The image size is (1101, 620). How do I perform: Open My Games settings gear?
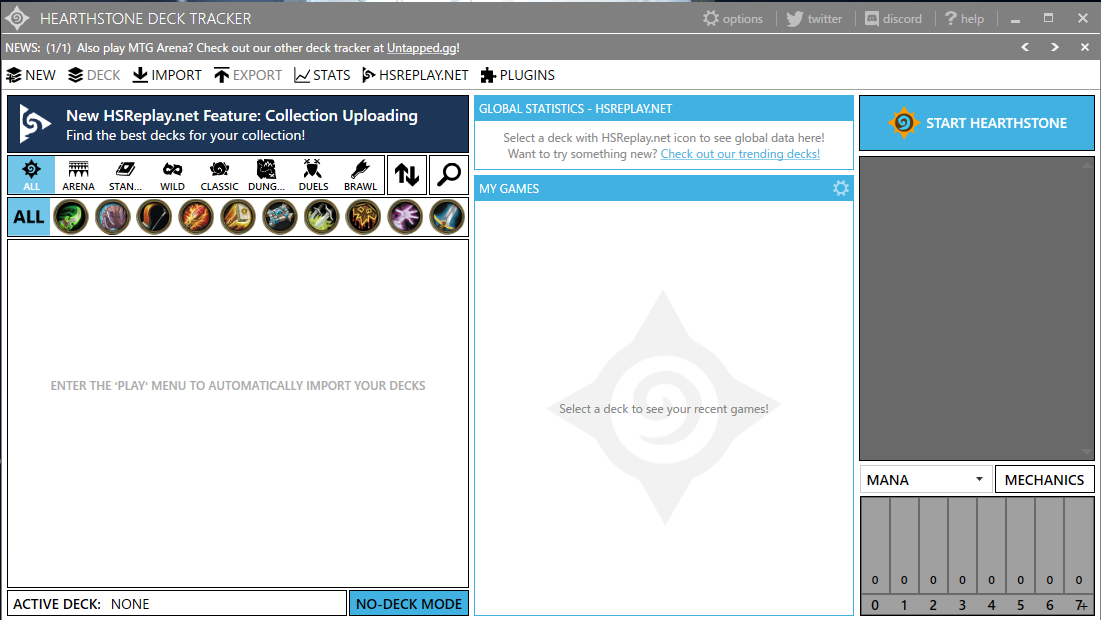pos(840,188)
